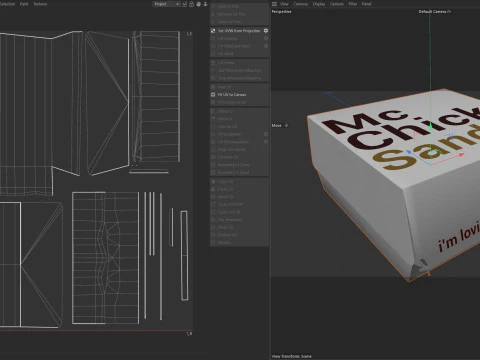Click the down-arrow icon right of the lock
The image size is (480, 360).
coord(205,4)
